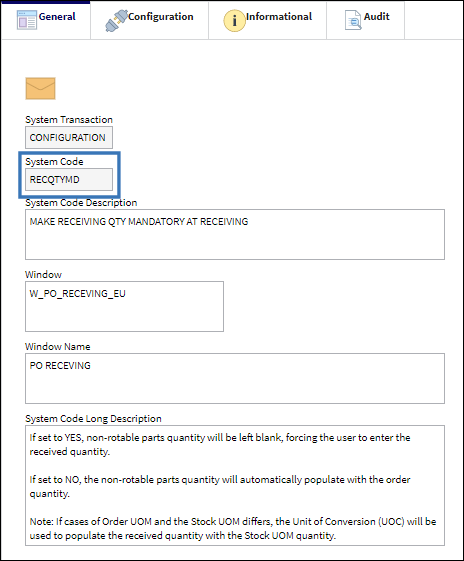Image resolution: width=464 pixels, height=561 pixels.
Task: Click the System Transaction field showing CONFIGURATION
Action: pyautogui.click(x=69, y=137)
